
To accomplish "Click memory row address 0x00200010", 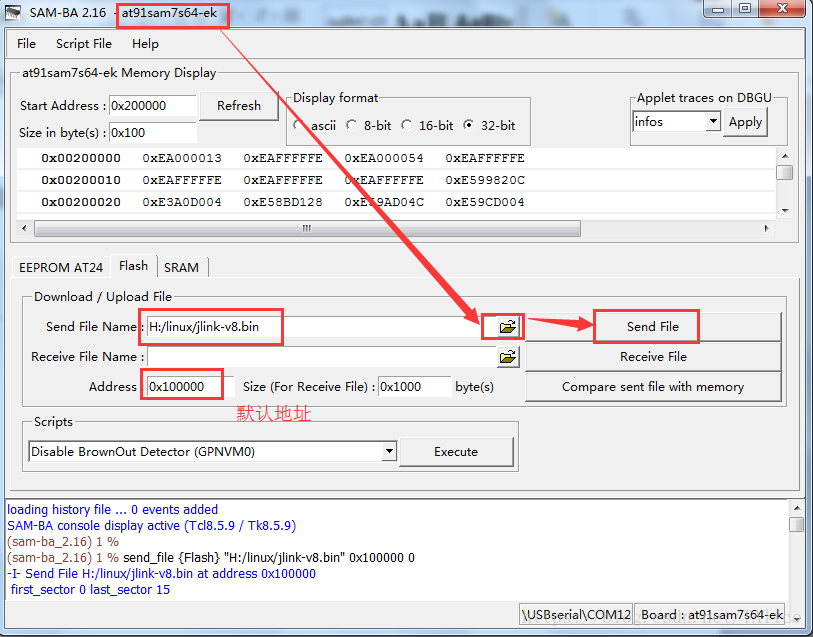I will tap(81, 180).
